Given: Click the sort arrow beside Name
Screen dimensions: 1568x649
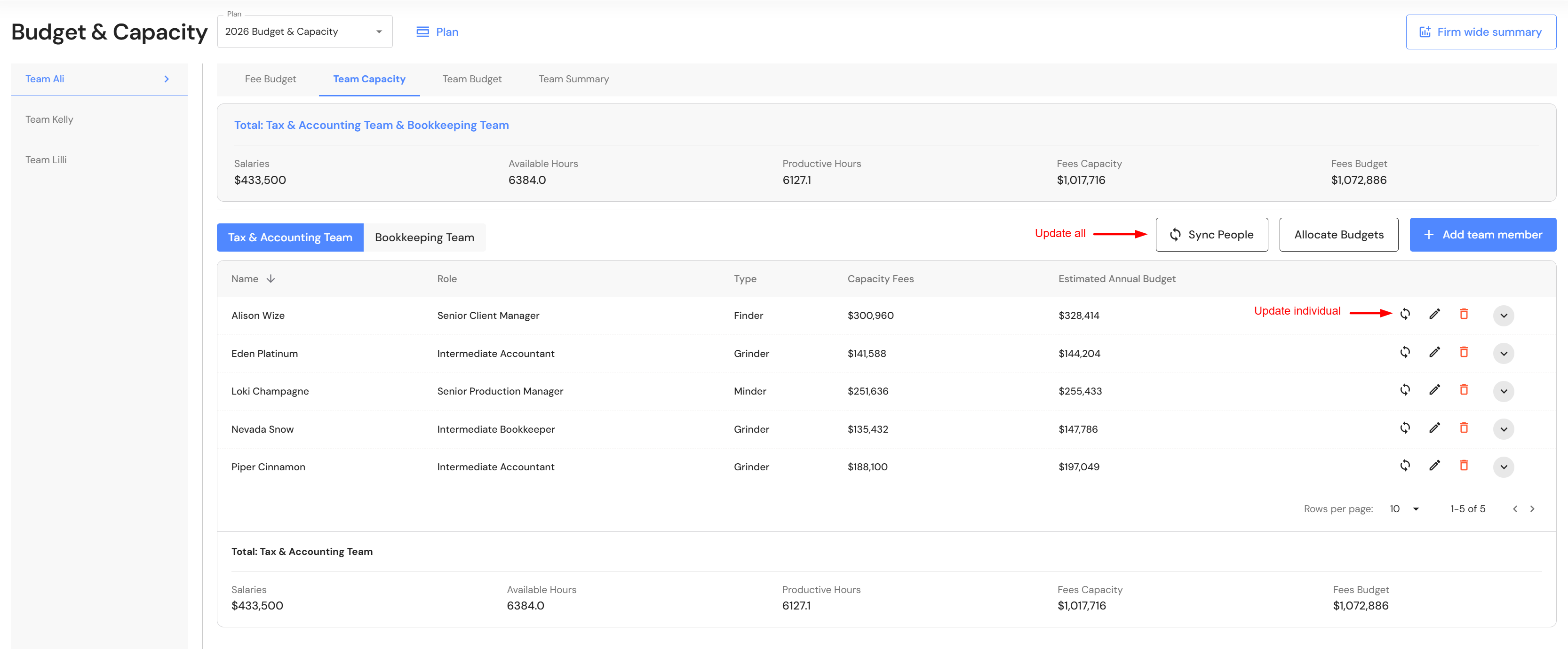Looking at the screenshot, I should pyautogui.click(x=271, y=278).
